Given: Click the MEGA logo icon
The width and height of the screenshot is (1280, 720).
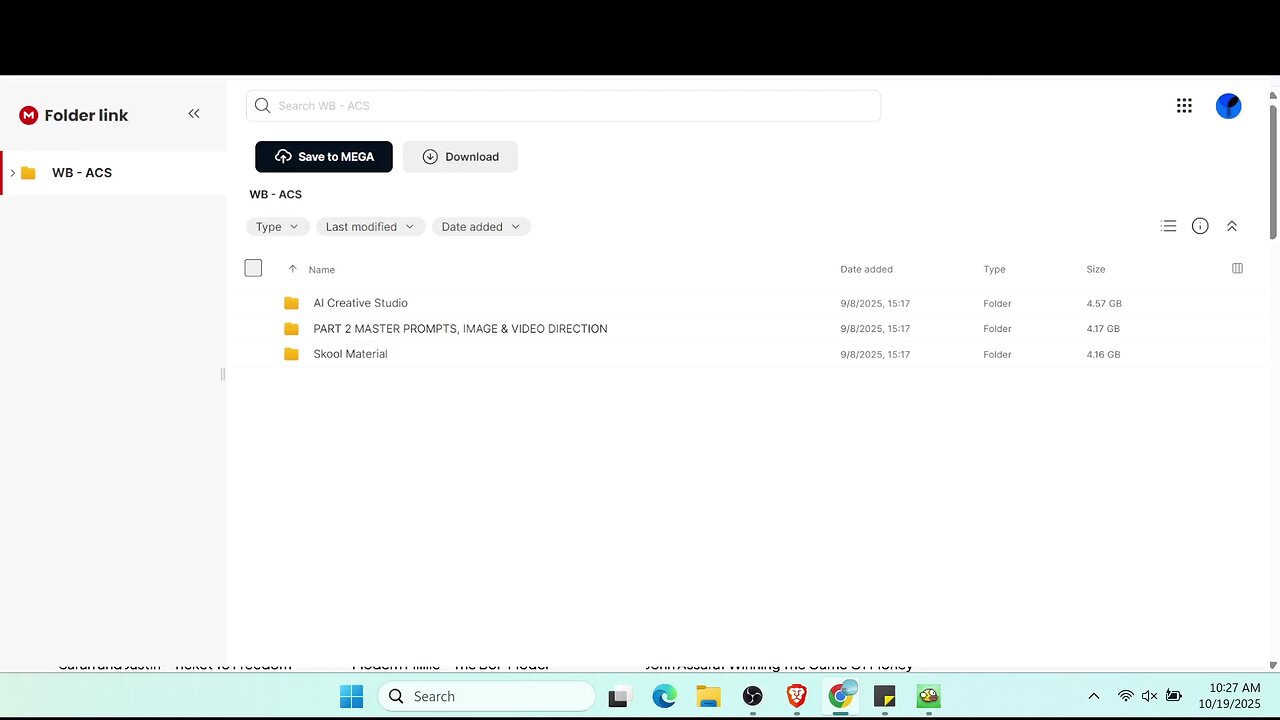Looking at the screenshot, I should (28, 115).
